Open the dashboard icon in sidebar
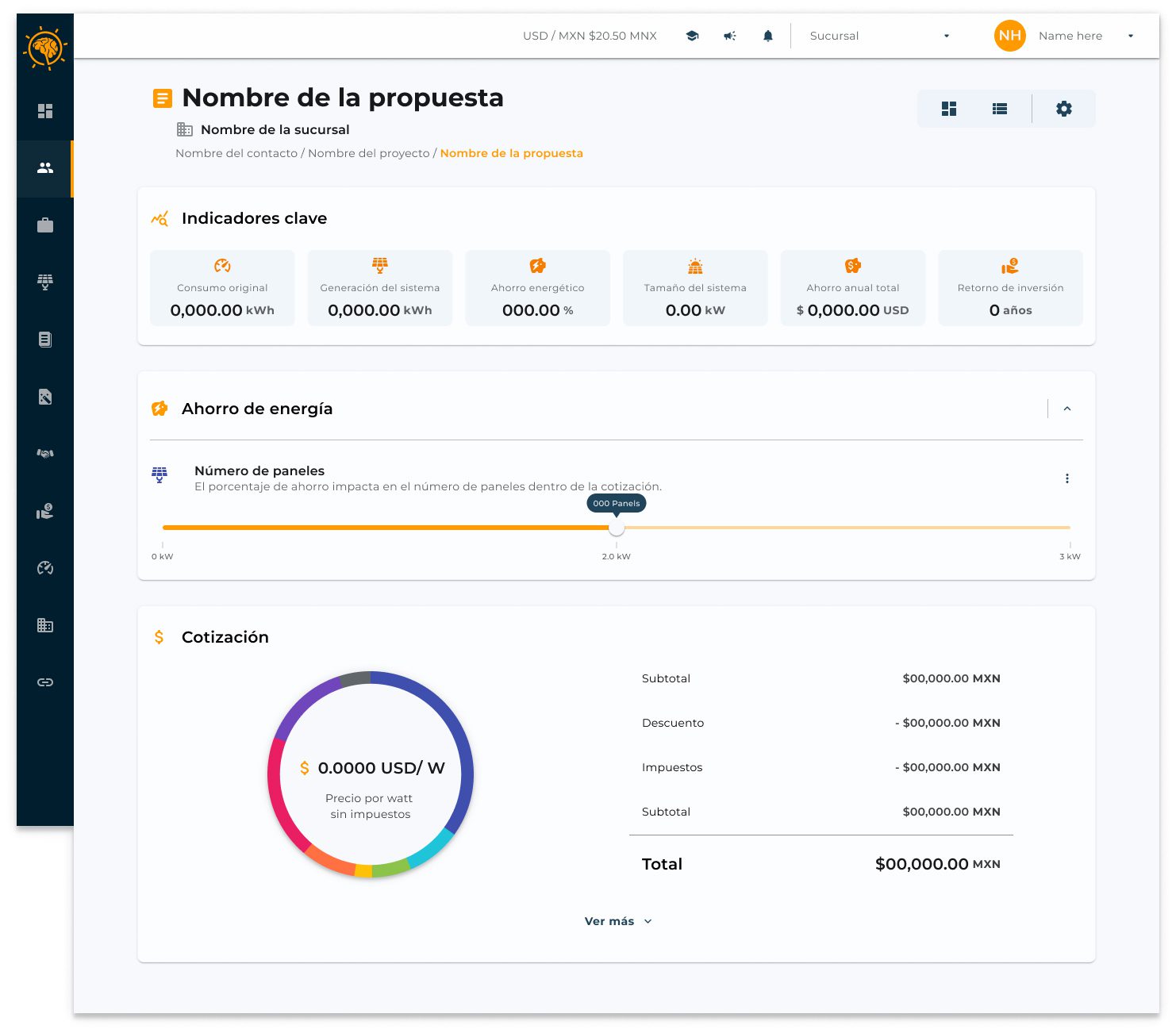Image resolution: width=1176 pixels, height=1033 pixels. 45,111
